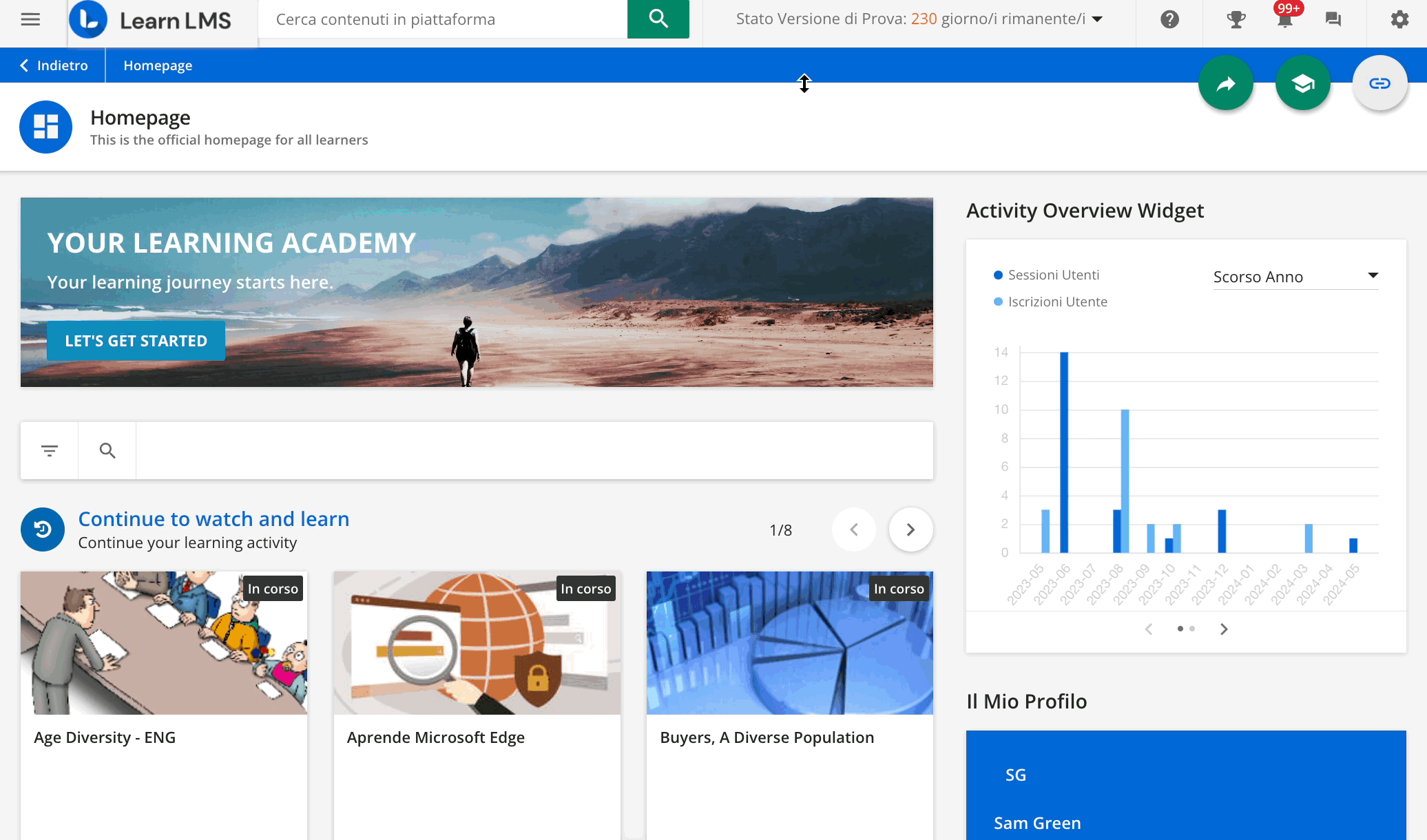Image resolution: width=1427 pixels, height=840 pixels.
Task: Click Aprende Microsoft Edge title
Action: (x=436, y=737)
